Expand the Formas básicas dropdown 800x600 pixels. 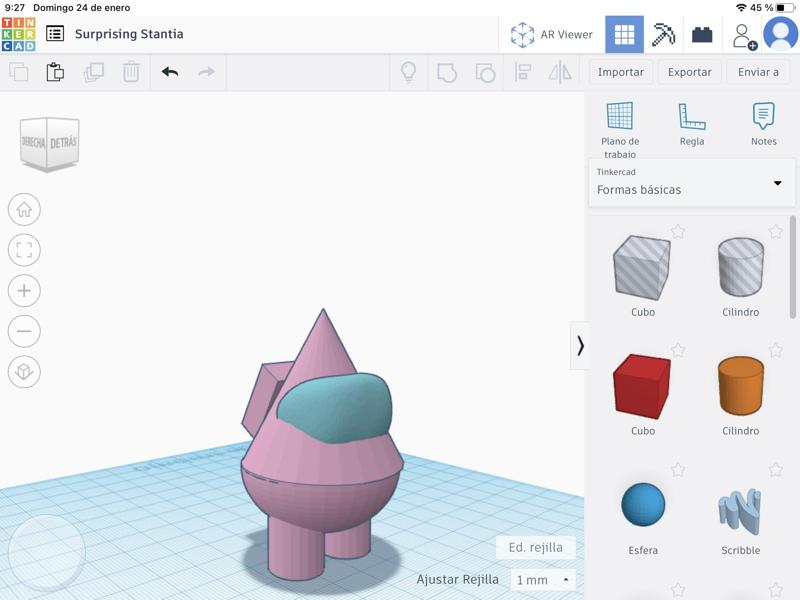[x=777, y=183]
